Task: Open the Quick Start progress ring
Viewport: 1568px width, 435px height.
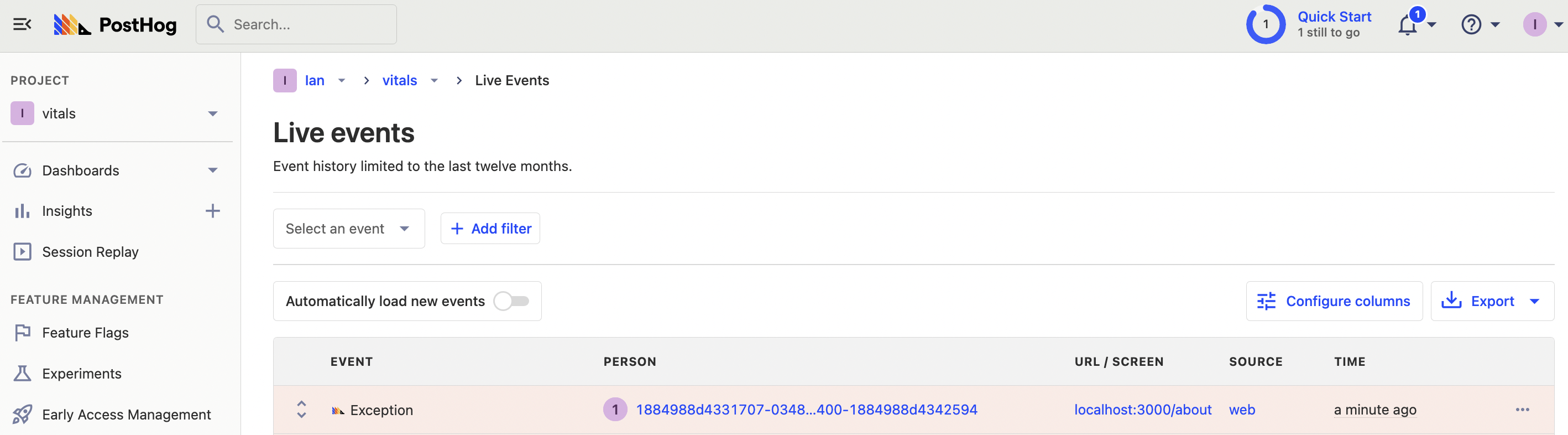Action: 1266,24
